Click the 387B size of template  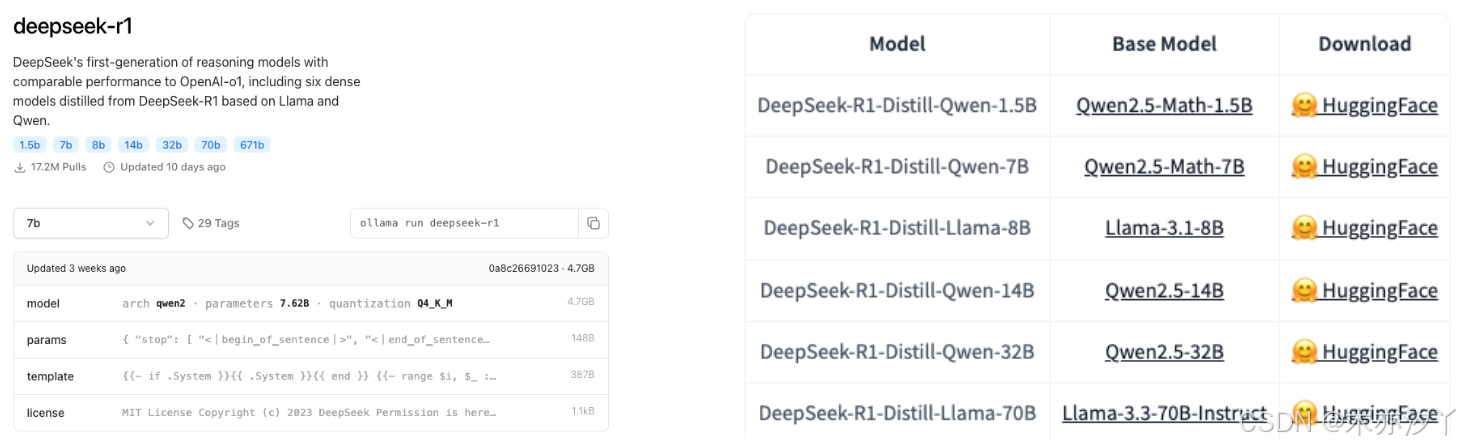tap(583, 376)
